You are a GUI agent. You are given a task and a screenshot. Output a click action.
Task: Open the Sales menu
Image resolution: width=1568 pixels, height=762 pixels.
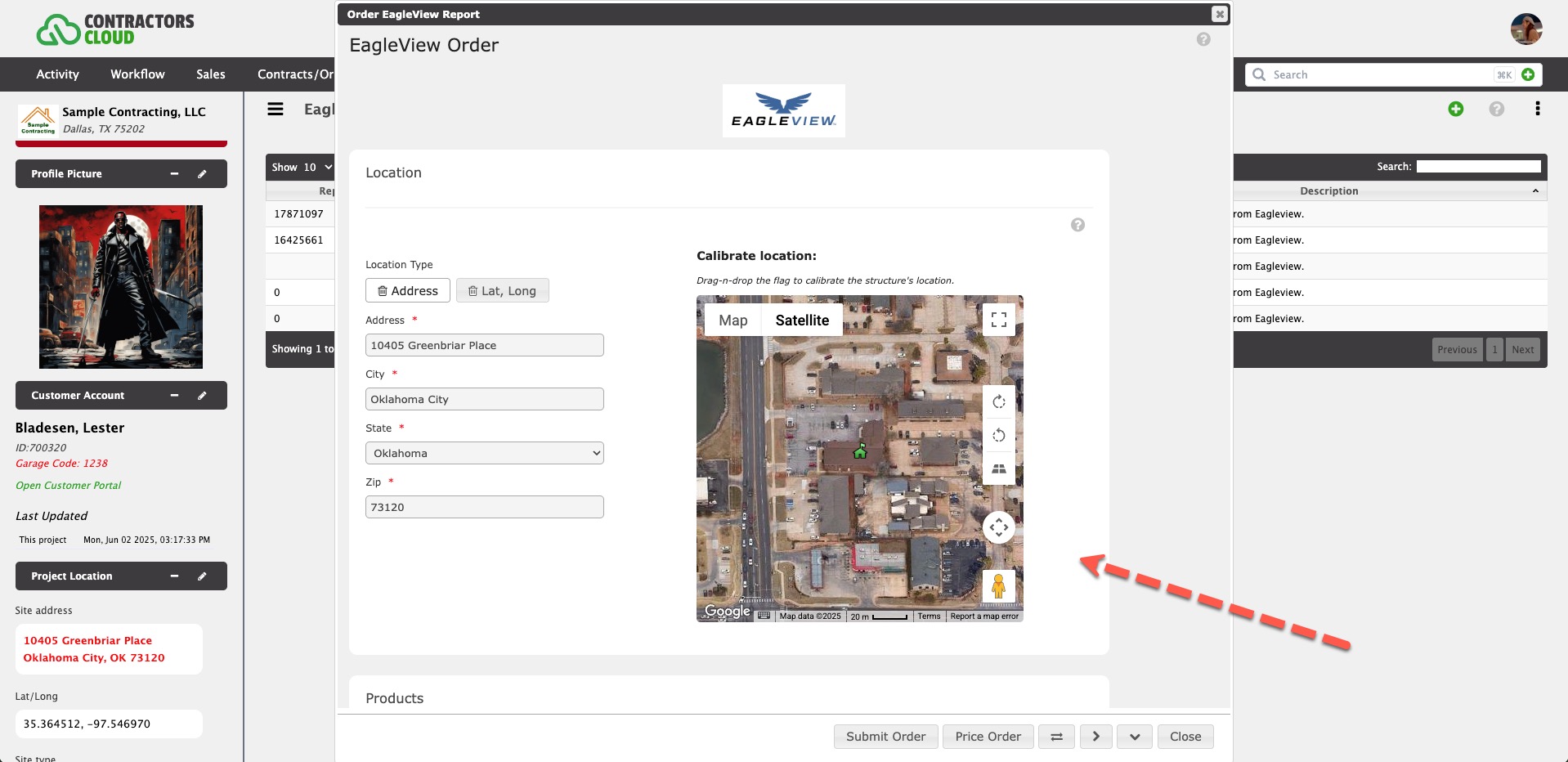pyautogui.click(x=211, y=74)
